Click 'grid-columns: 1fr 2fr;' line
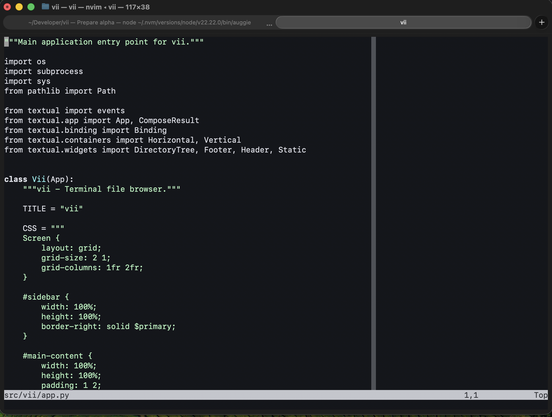 (92, 268)
